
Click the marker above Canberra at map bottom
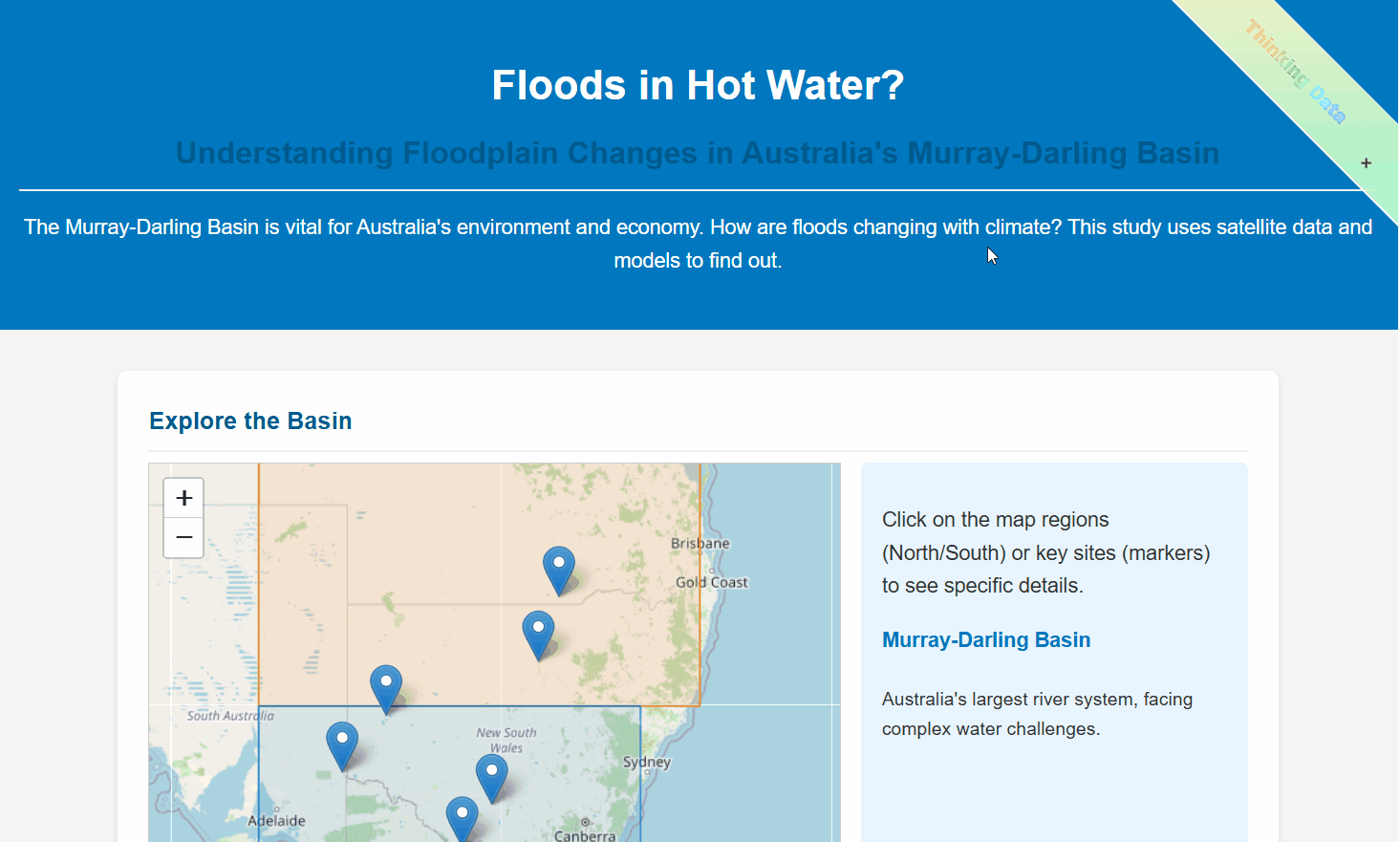(463, 819)
